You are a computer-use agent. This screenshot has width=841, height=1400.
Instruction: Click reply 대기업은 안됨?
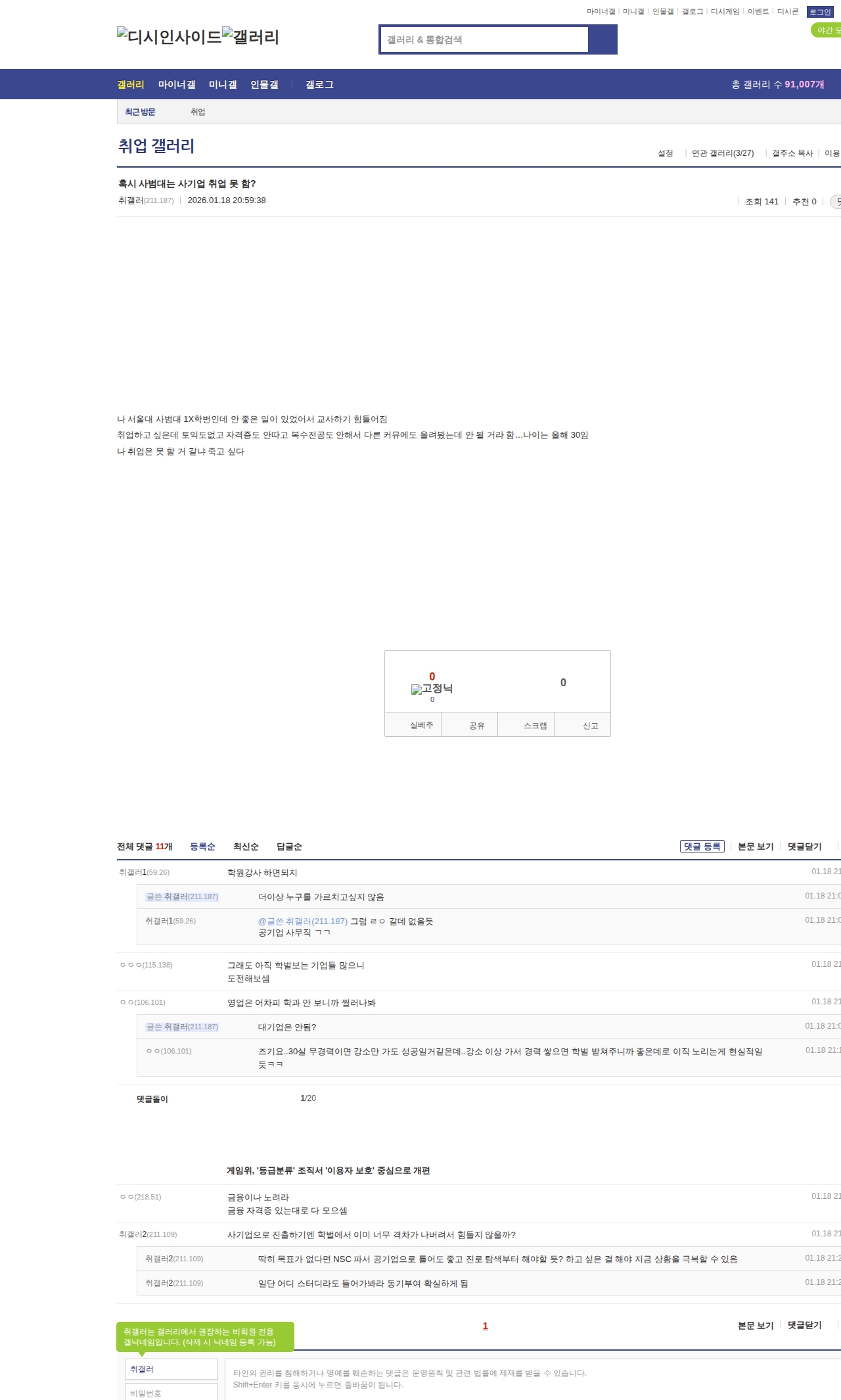(287, 1027)
